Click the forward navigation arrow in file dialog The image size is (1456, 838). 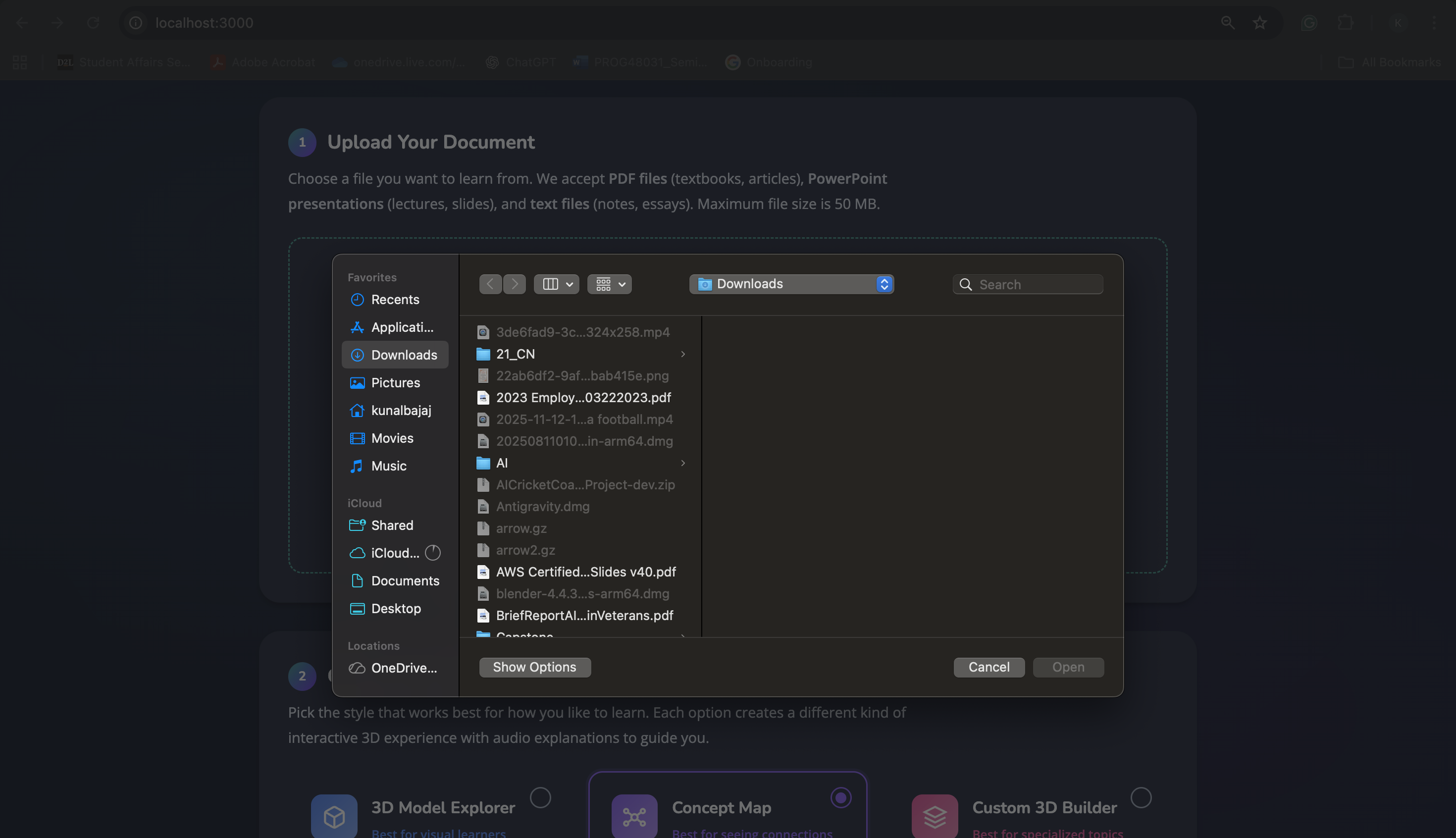point(515,284)
